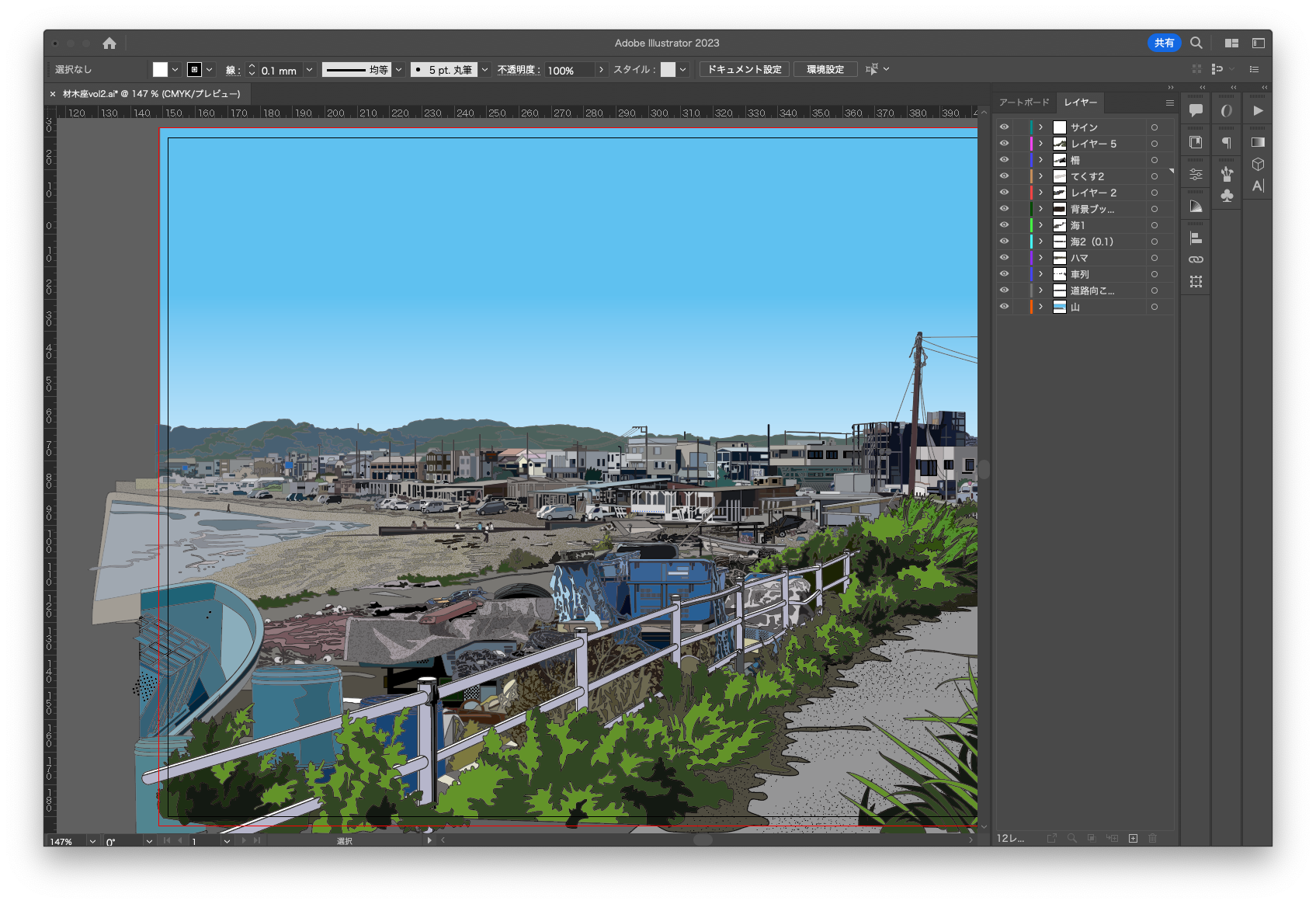The height and width of the screenshot is (904, 1316).
Task: Open the Align panel icon
Action: 1196,238
